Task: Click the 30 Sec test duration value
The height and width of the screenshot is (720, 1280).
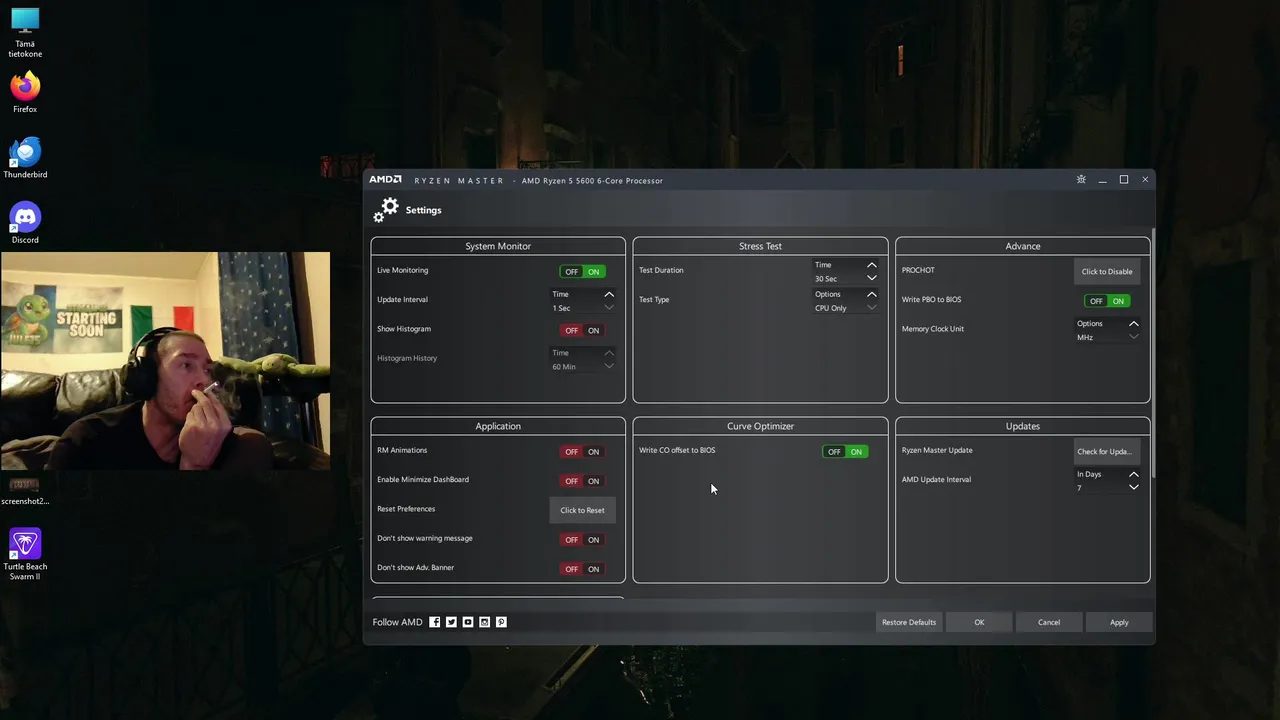Action: coord(825,279)
